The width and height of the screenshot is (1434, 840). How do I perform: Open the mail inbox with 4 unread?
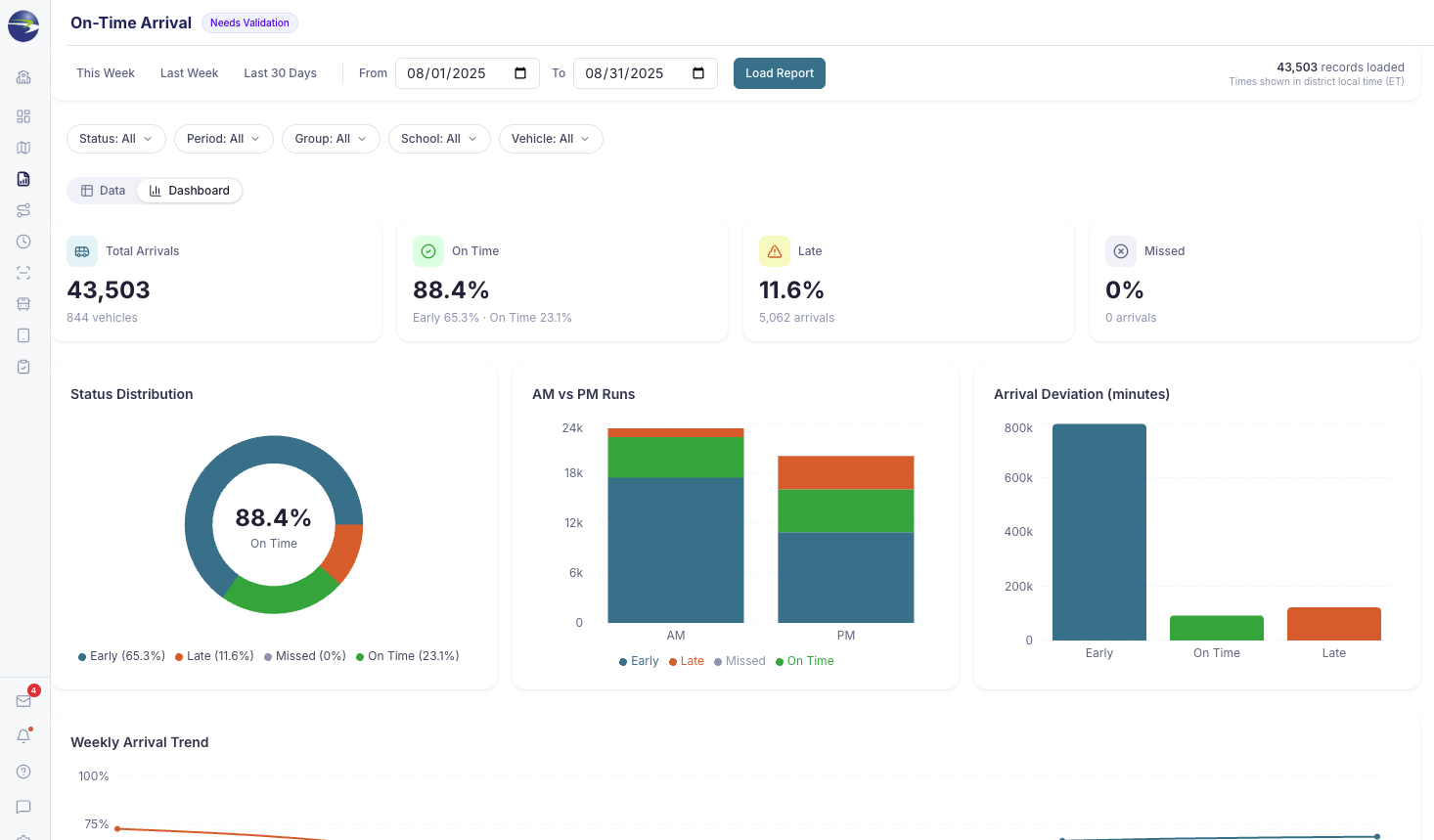point(23,701)
